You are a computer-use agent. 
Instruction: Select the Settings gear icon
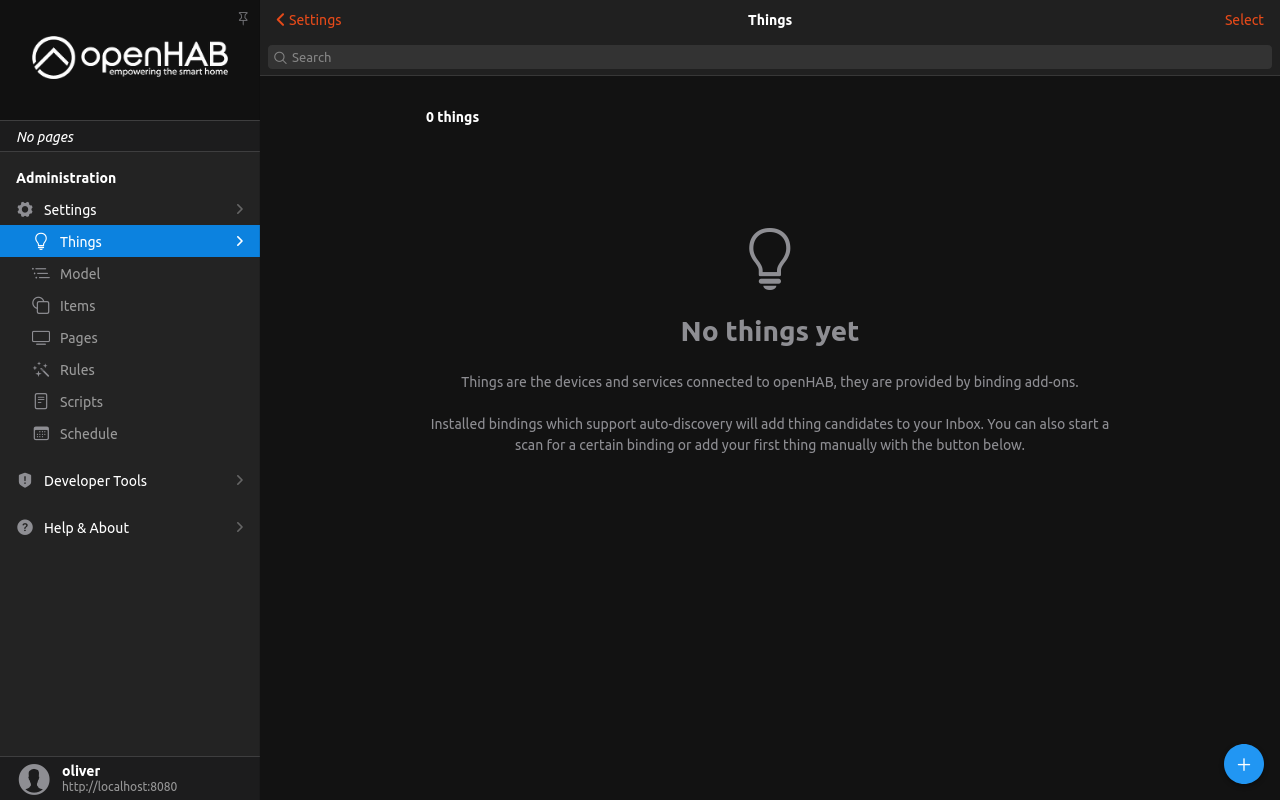pyautogui.click(x=24, y=209)
